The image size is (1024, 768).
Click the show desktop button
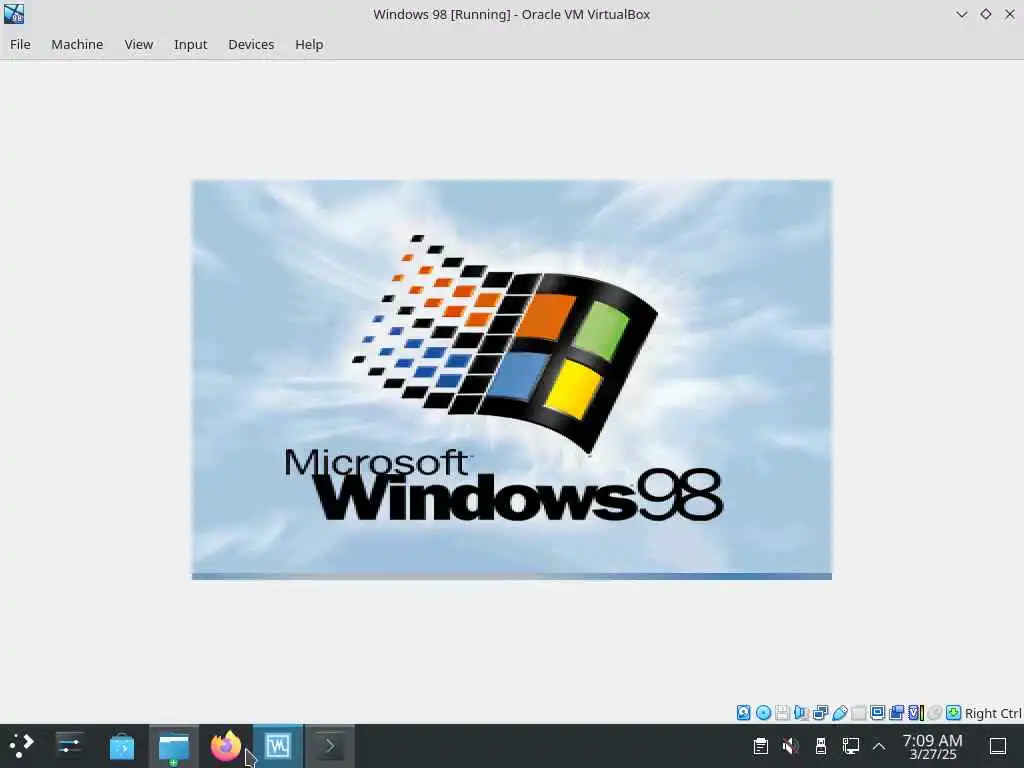click(x=998, y=746)
